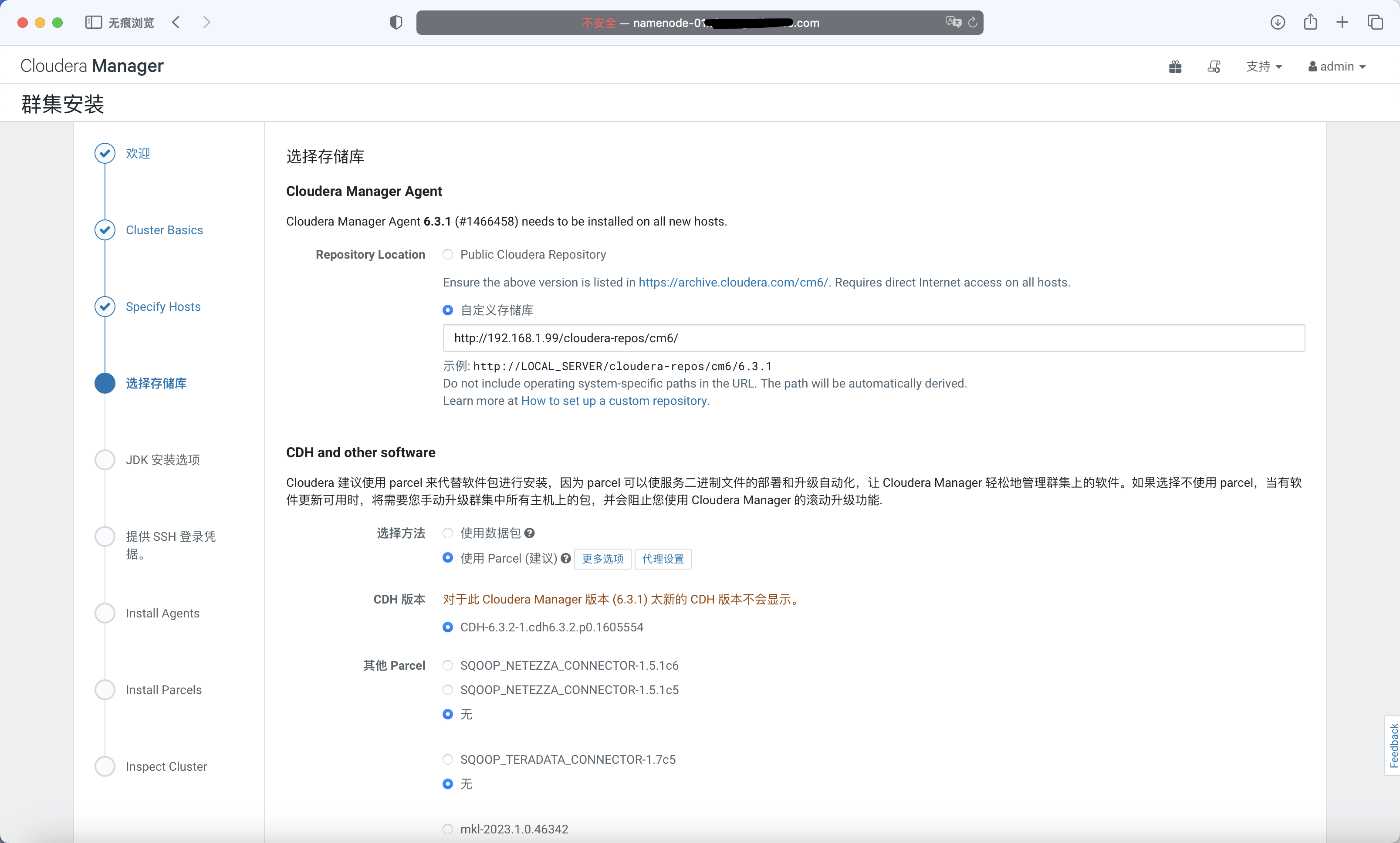Open How to set up a custom repository link
The width and height of the screenshot is (1400, 843).
(614, 401)
